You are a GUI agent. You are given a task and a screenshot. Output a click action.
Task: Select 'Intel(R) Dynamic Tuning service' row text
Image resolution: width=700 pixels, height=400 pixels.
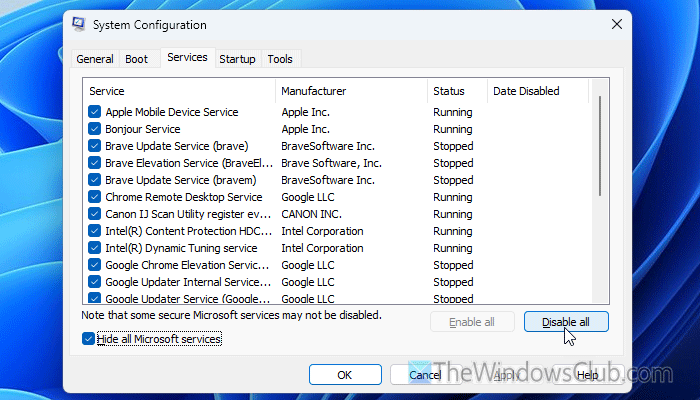181,248
